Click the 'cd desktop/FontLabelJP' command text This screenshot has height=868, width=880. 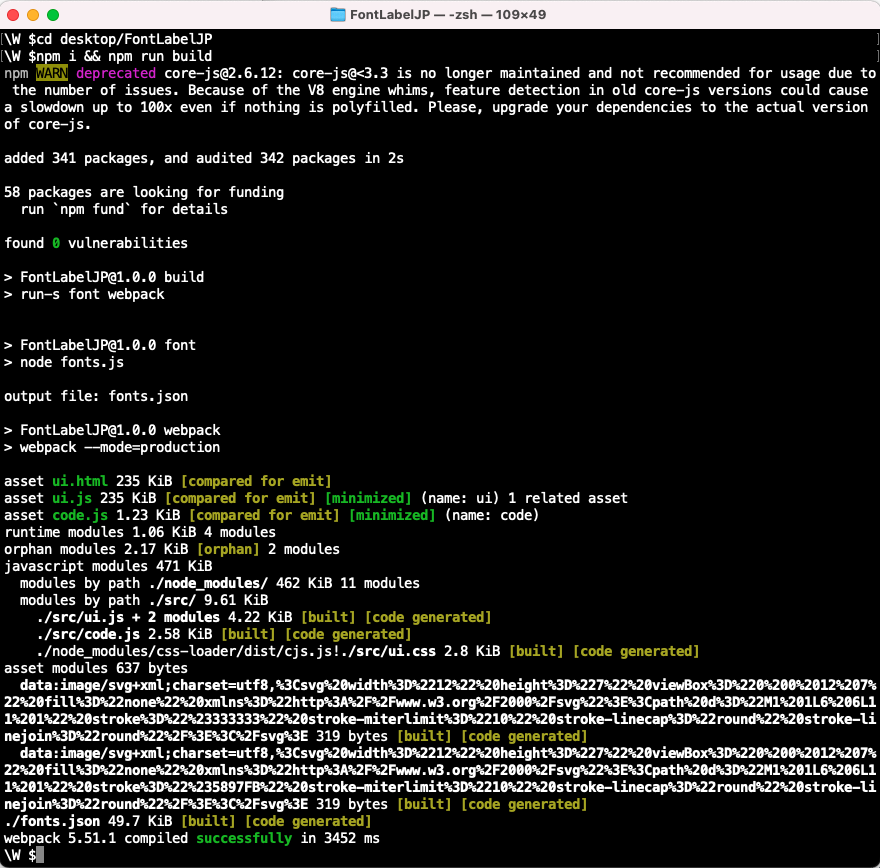pos(124,39)
